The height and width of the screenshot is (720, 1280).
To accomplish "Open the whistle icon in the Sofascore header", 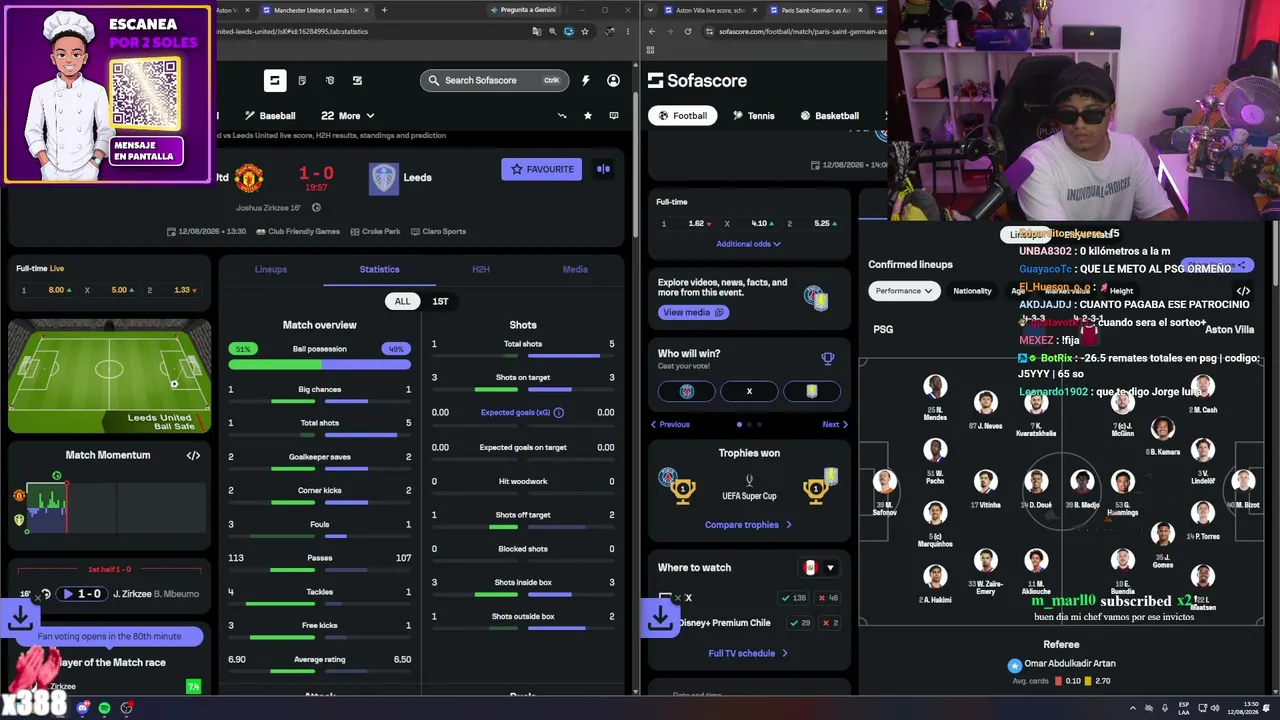I will [x=330, y=81].
